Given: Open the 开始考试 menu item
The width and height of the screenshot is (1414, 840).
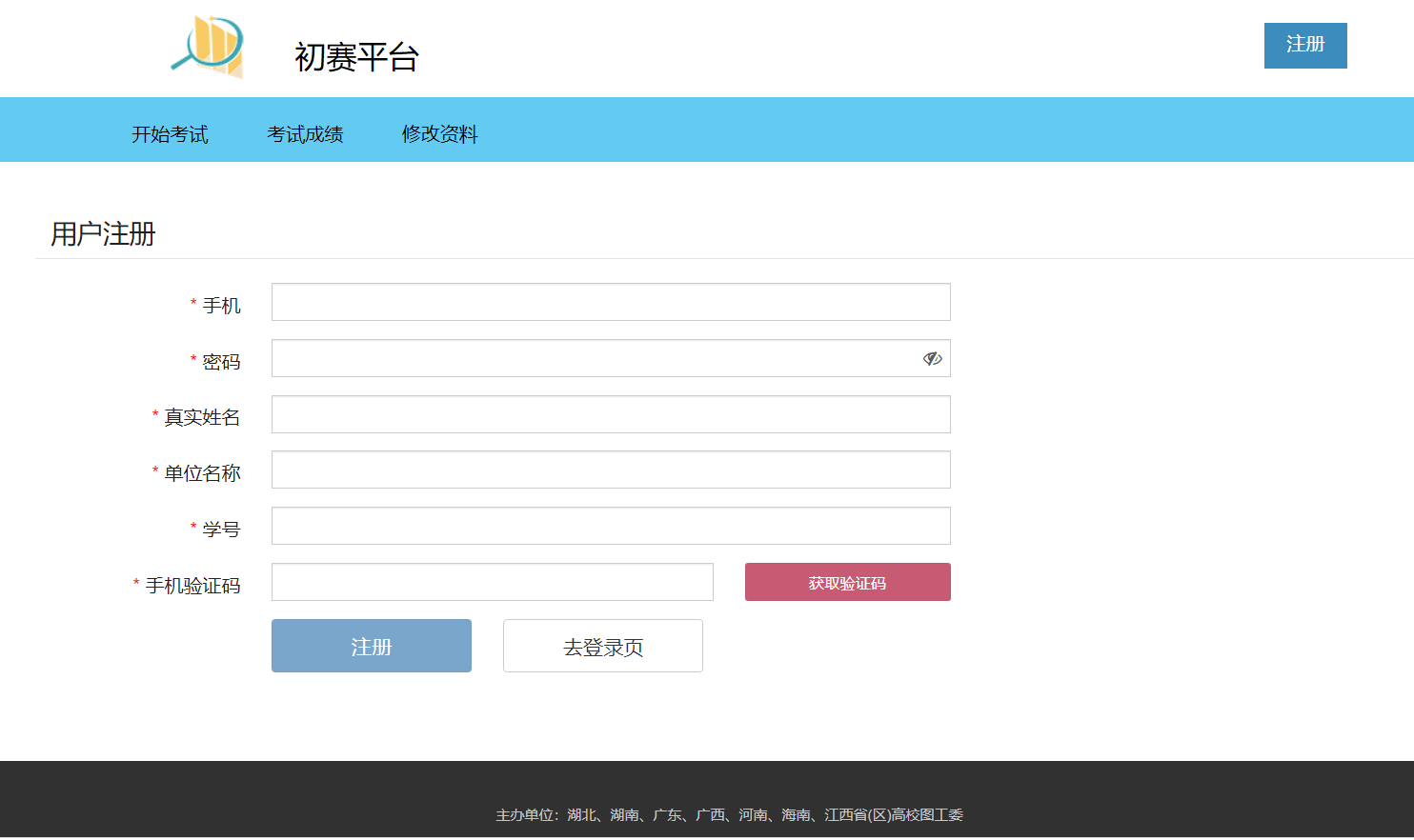Looking at the screenshot, I should 170,134.
